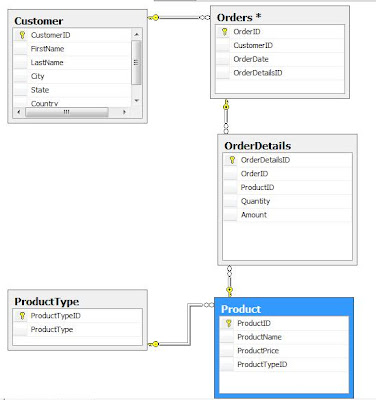Select the Quantity column in OrderDetails

tap(287, 201)
